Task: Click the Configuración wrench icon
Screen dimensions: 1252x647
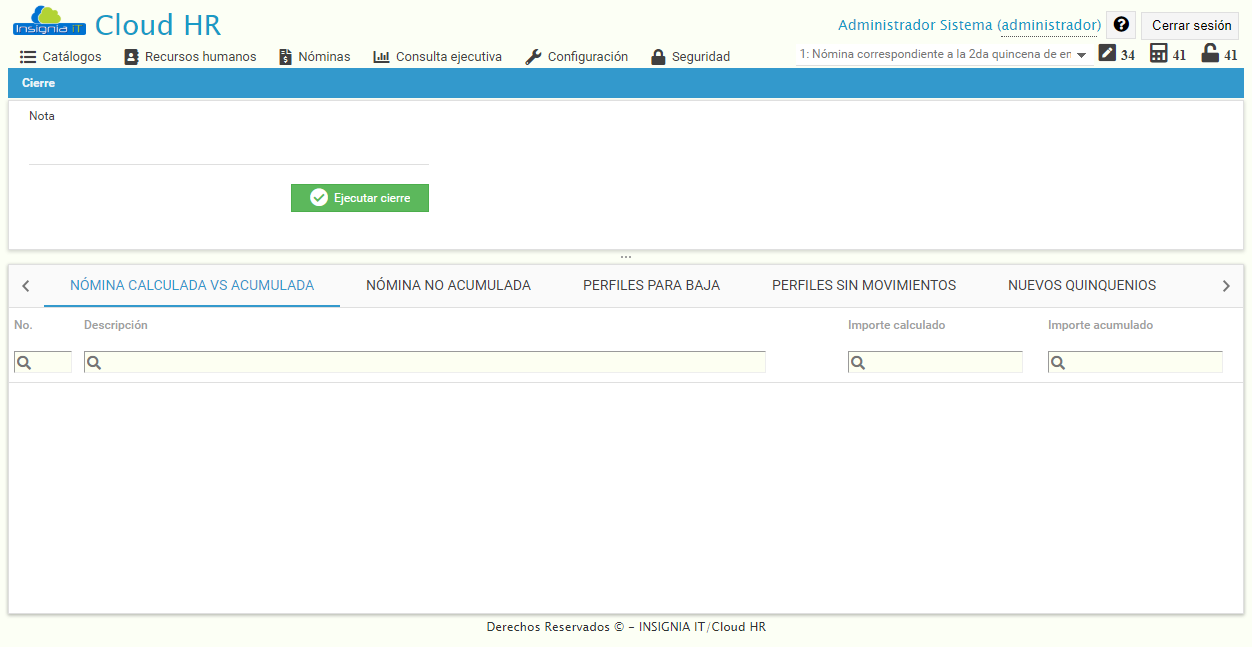Action: click(x=531, y=56)
